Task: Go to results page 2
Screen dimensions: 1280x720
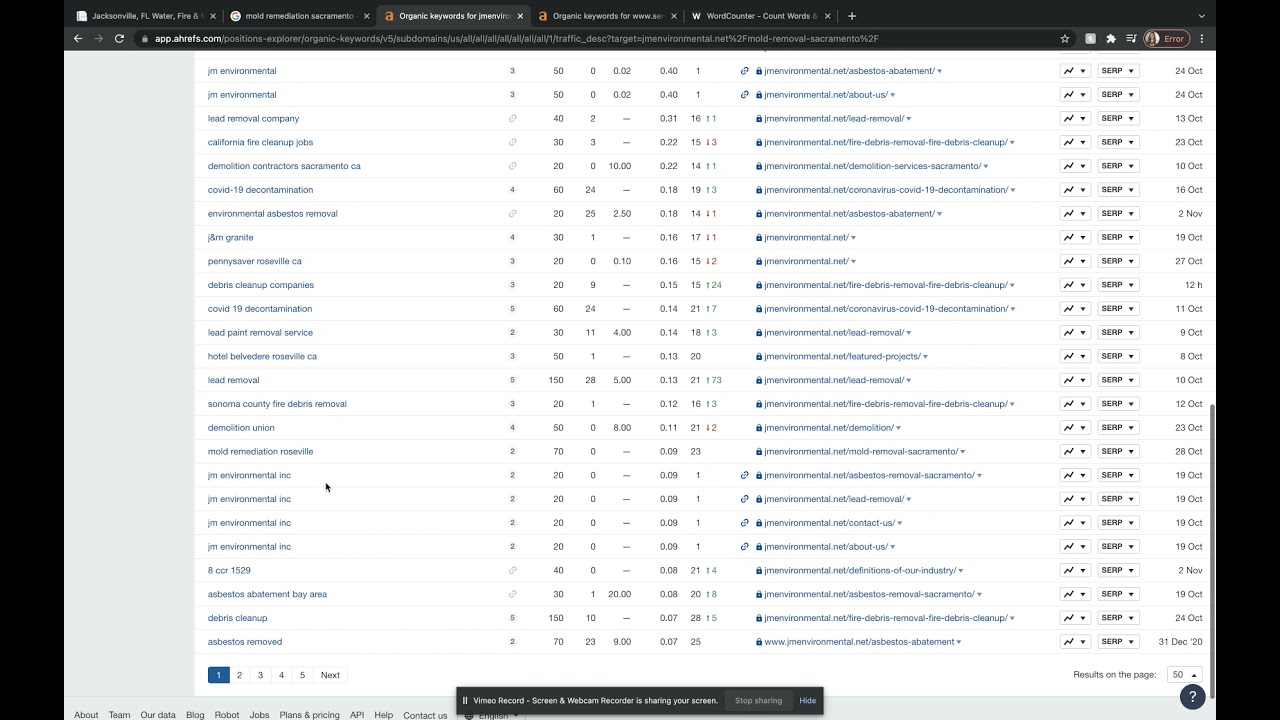Action: (x=239, y=675)
